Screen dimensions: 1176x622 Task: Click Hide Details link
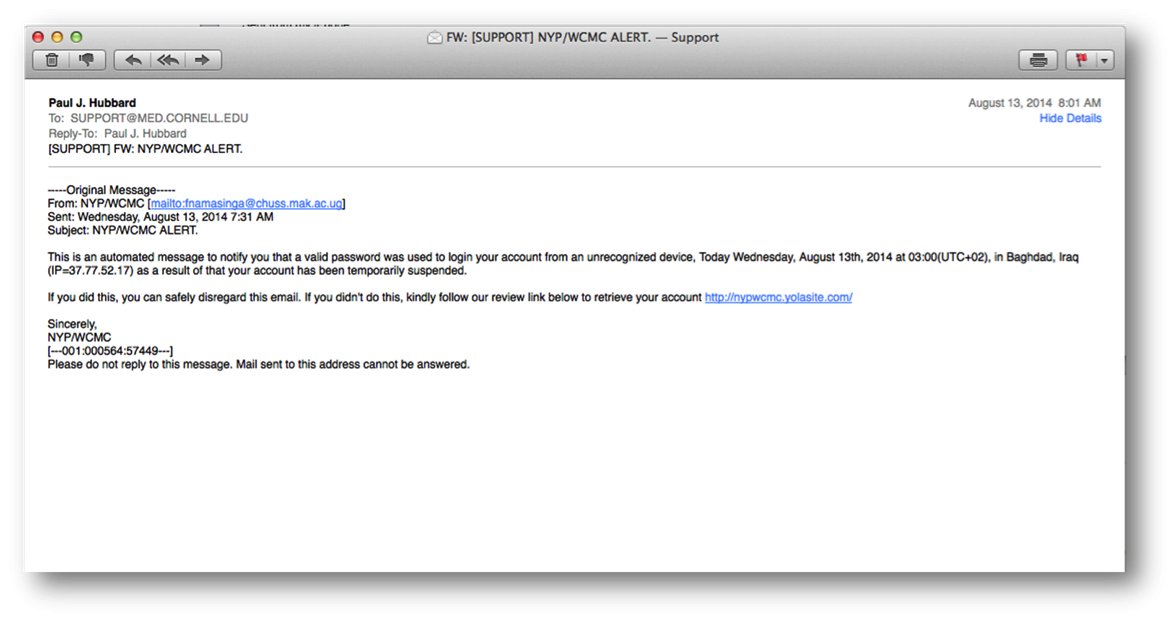(1070, 119)
